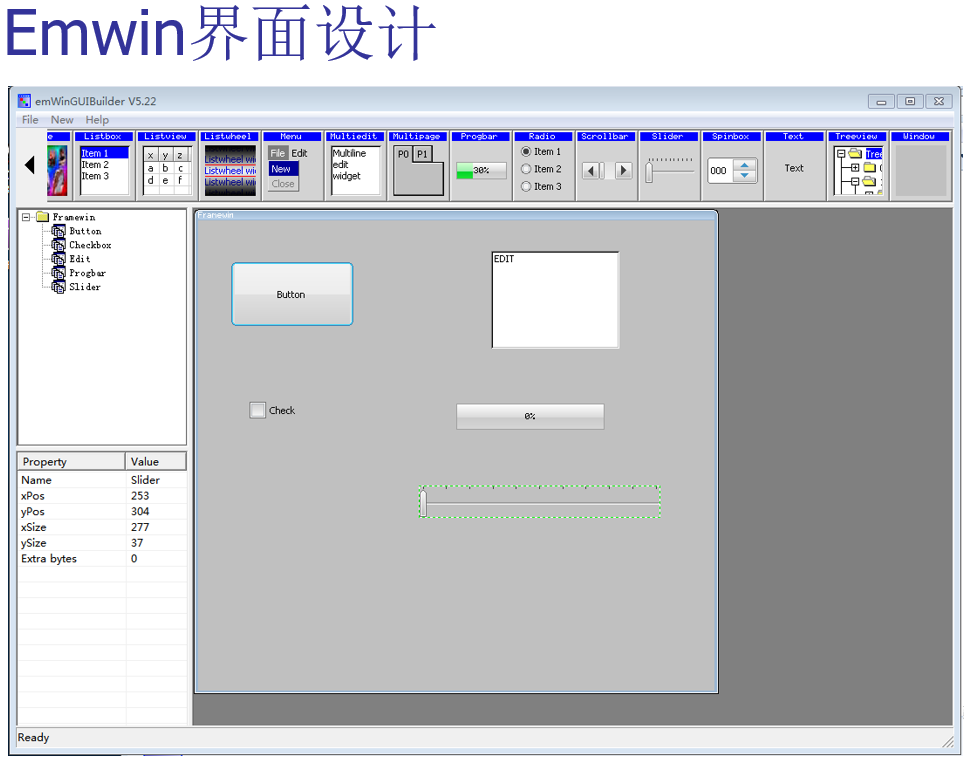Select the Framewin root label in the tree
Viewport: 964px width, 760px height.
point(74,217)
